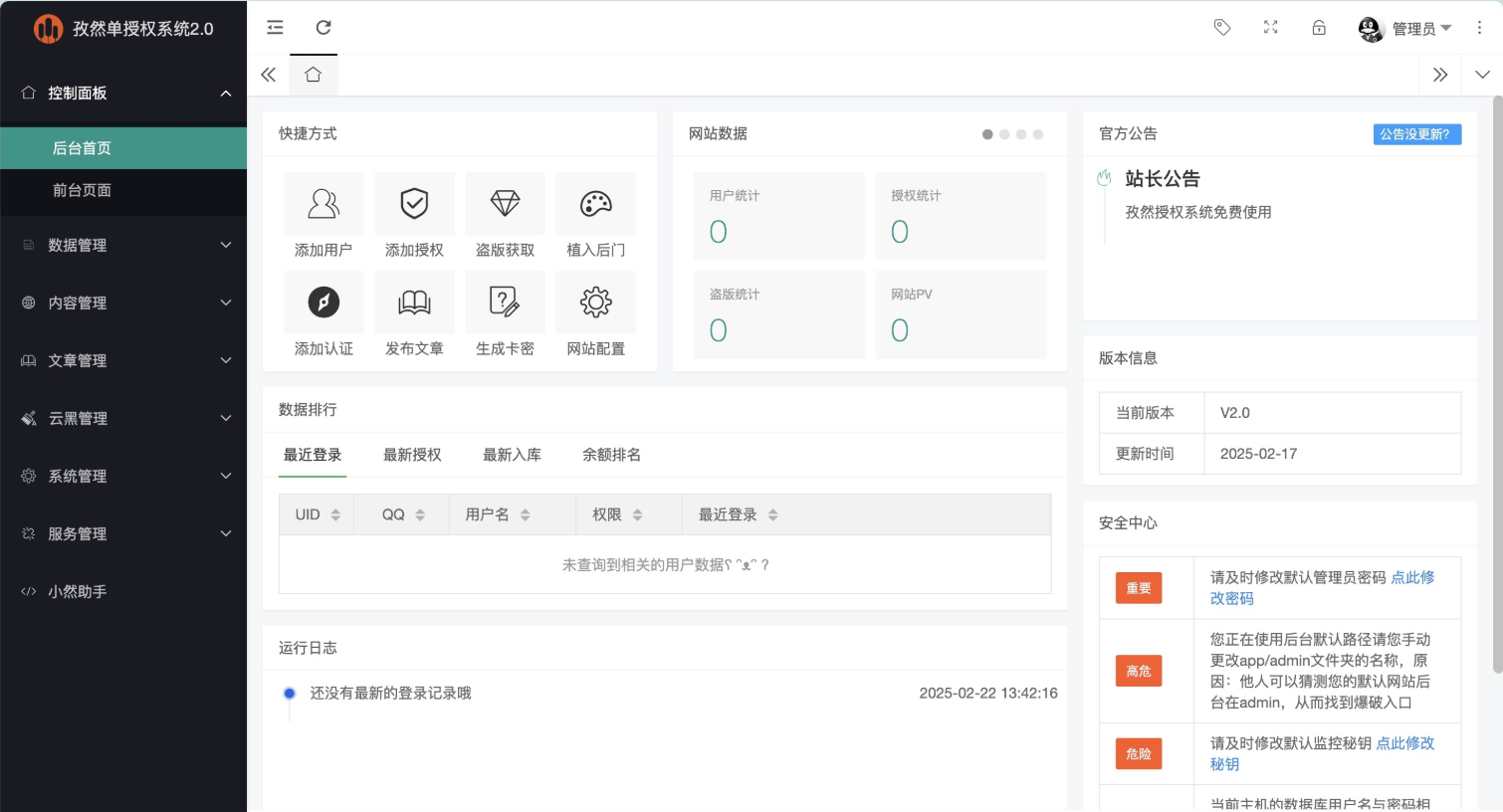Click the refresh icon in top bar

[x=323, y=28]
